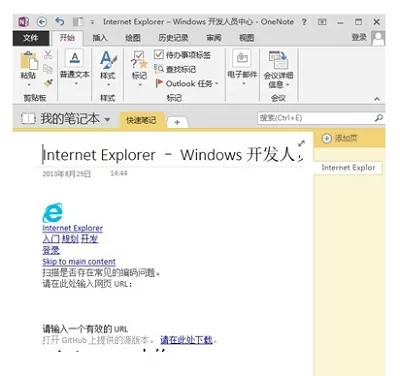Viewport: 400px width, 376px height.
Task: Expand the 粘贴 paste options arrow
Action: point(29,85)
